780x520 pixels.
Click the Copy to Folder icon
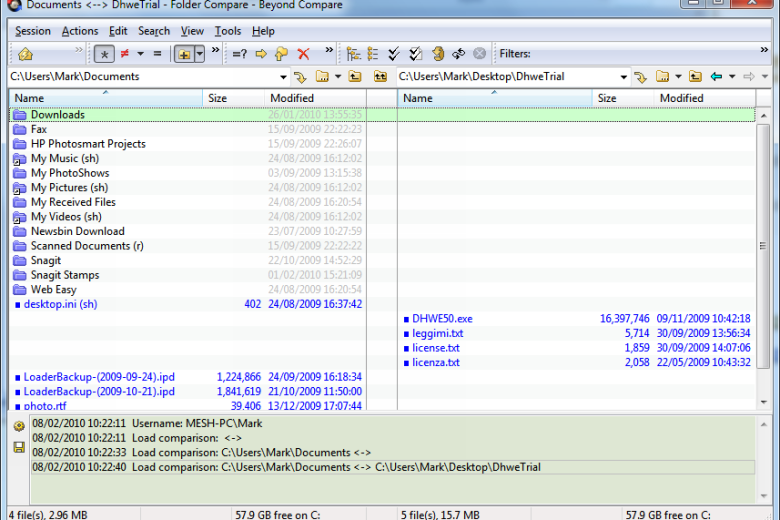click(282, 54)
